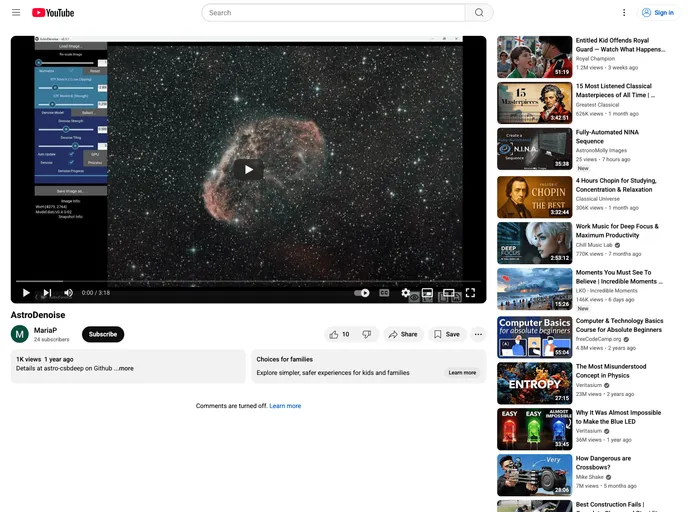Open the MariaP channel name link
Screen dimensions: 688x512
click(46, 330)
